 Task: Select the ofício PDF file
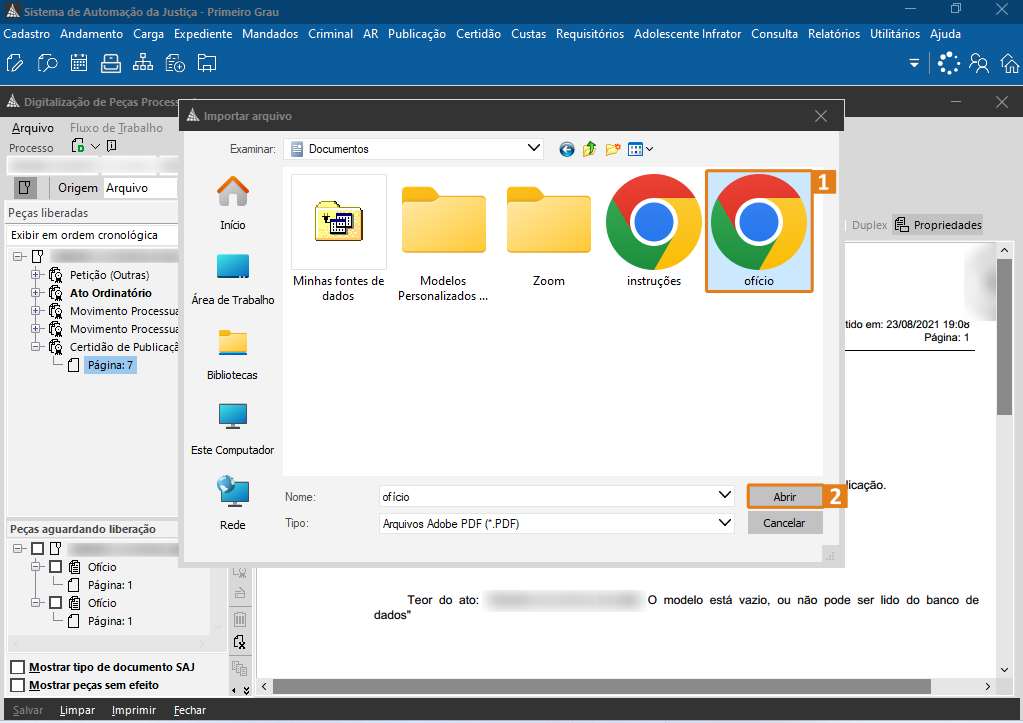click(759, 231)
